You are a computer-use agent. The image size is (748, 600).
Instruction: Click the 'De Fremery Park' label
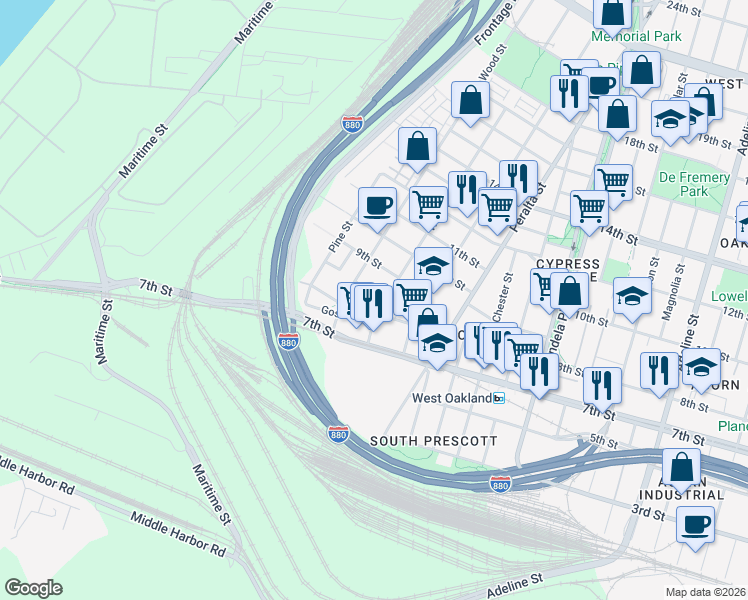694,184
